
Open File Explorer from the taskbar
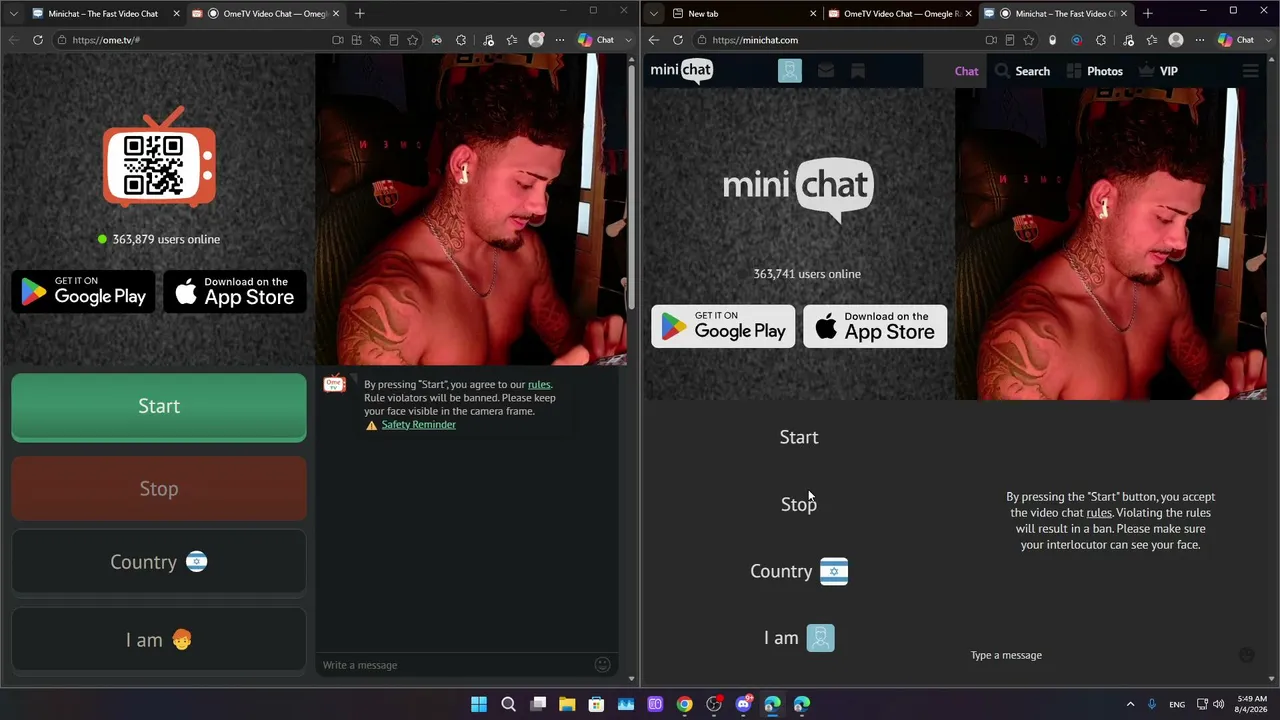(x=567, y=704)
